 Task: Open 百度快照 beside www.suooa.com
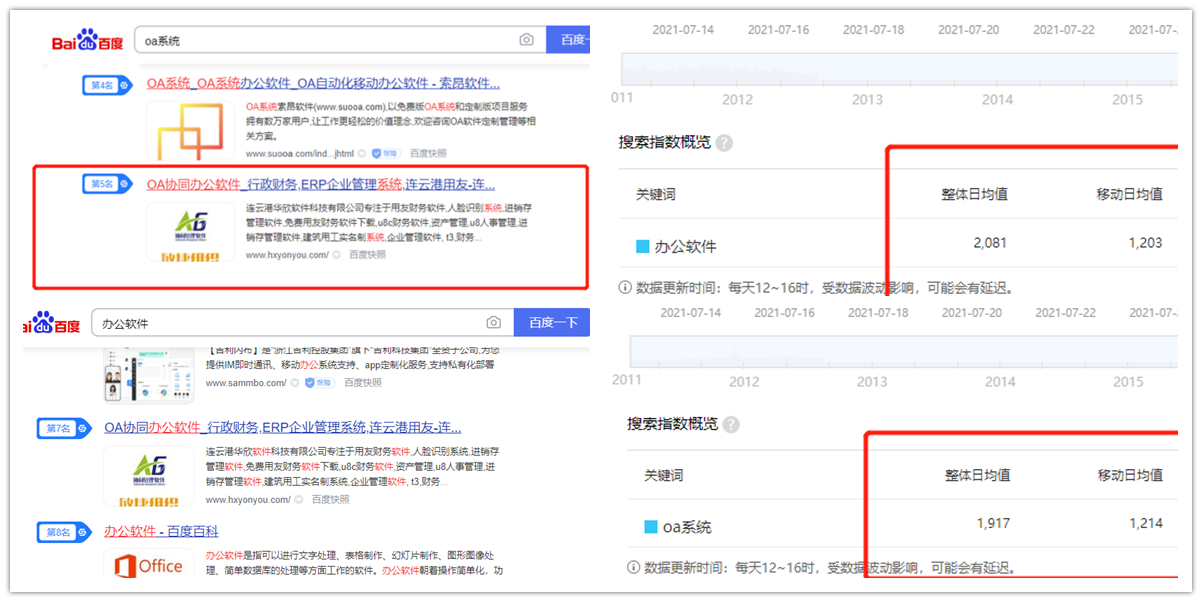(429, 154)
